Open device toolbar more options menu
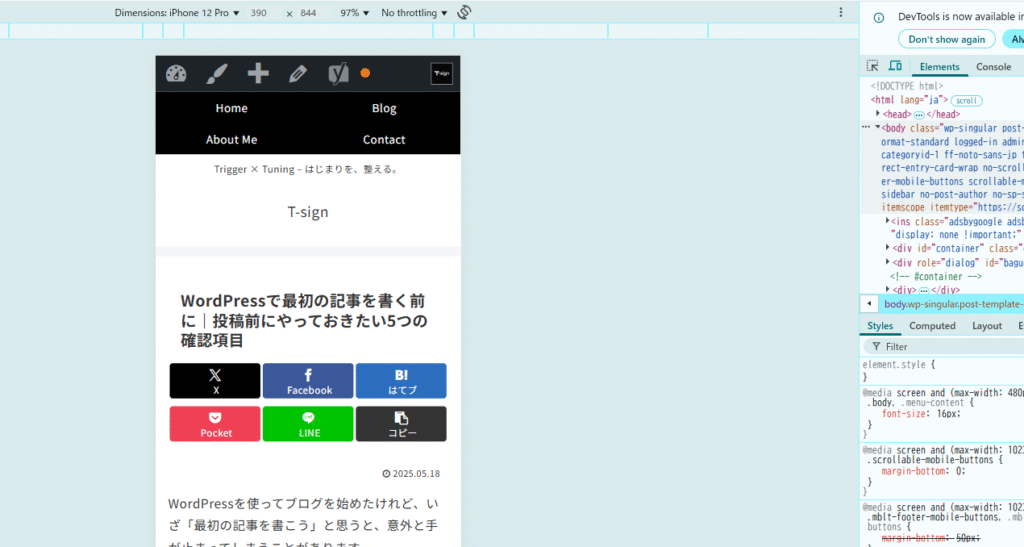This screenshot has height=547, width=1024. coord(840,12)
